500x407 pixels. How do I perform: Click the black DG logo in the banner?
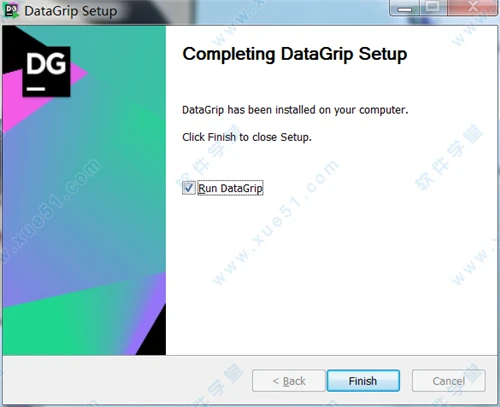coord(46,71)
